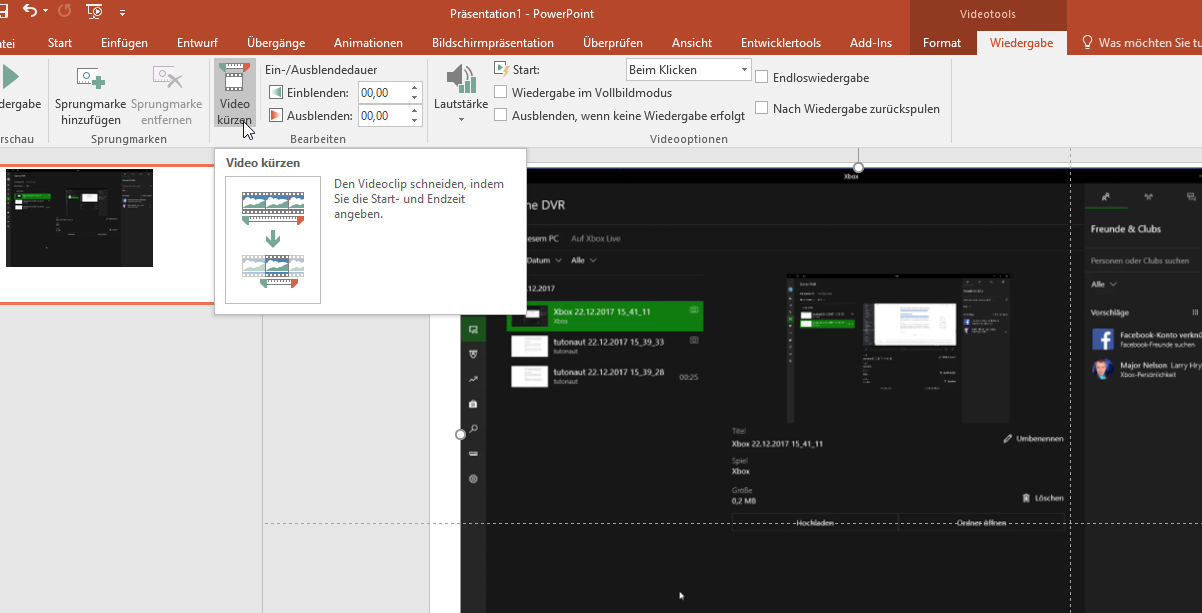Select clip 'tutonaut 22.12.2017 15_39_33'
This screenshot has height=613, width=1202.
(604, 346)
